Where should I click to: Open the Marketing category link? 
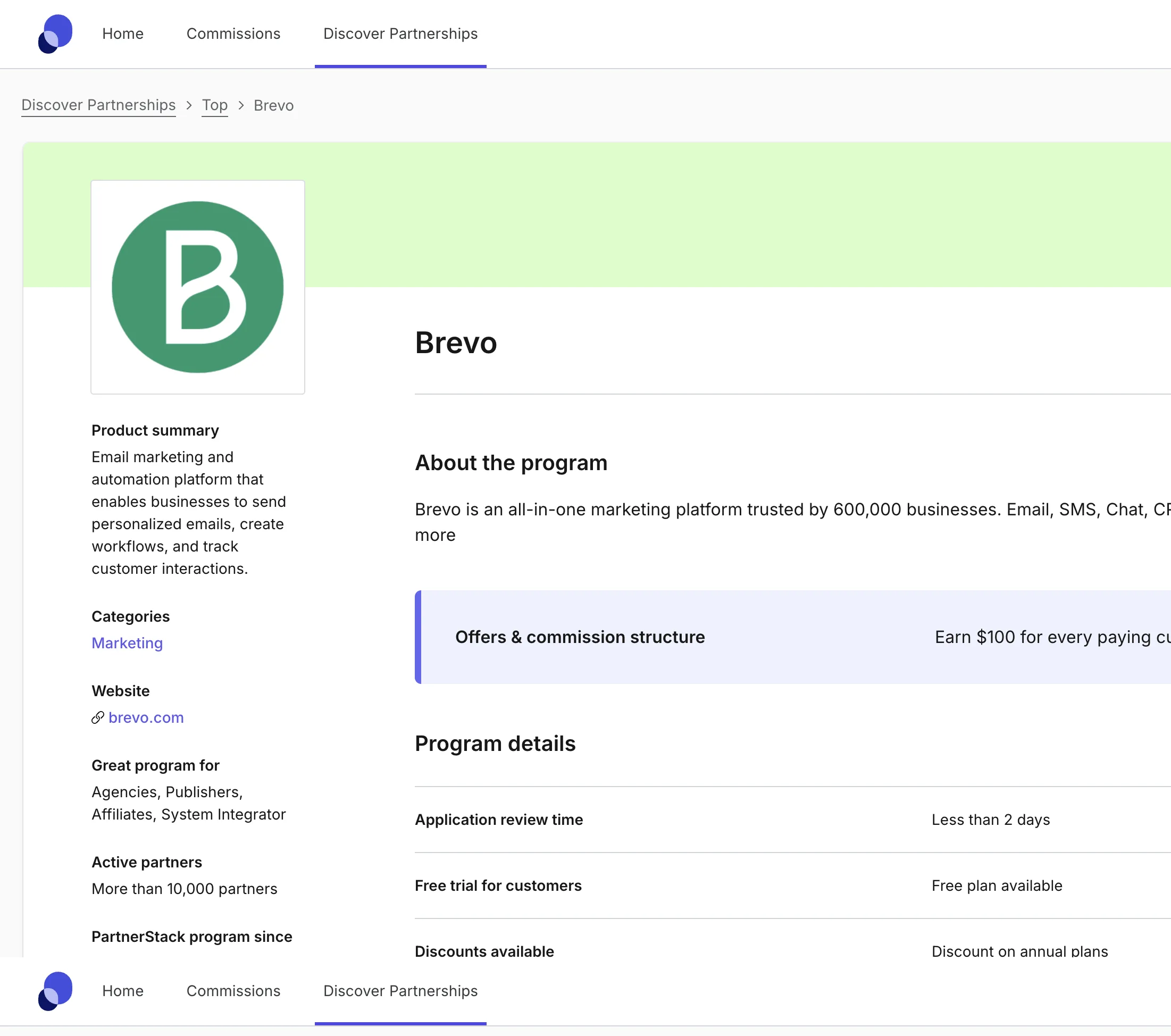click(127, 643)
